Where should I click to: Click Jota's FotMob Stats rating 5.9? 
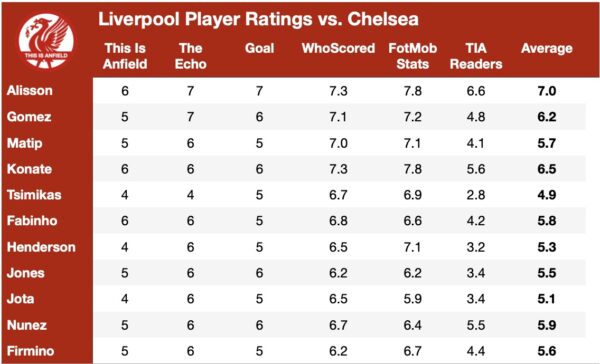pos(412,299)
